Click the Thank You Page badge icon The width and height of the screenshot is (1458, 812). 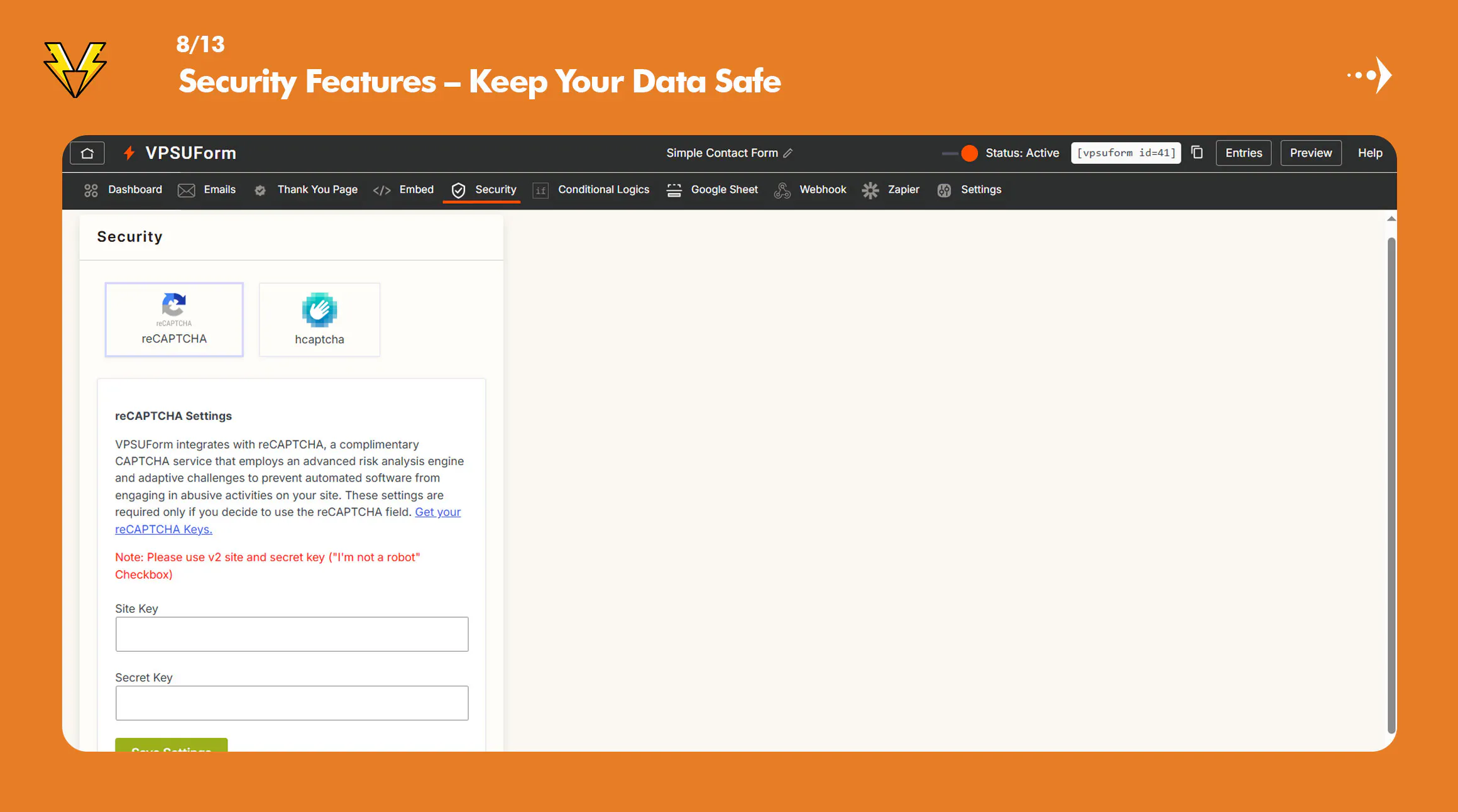[x=260, y=190]
